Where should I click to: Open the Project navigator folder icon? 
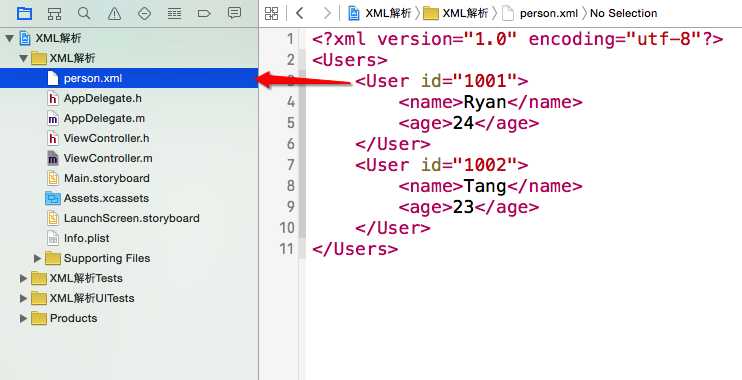pos(24,13)
